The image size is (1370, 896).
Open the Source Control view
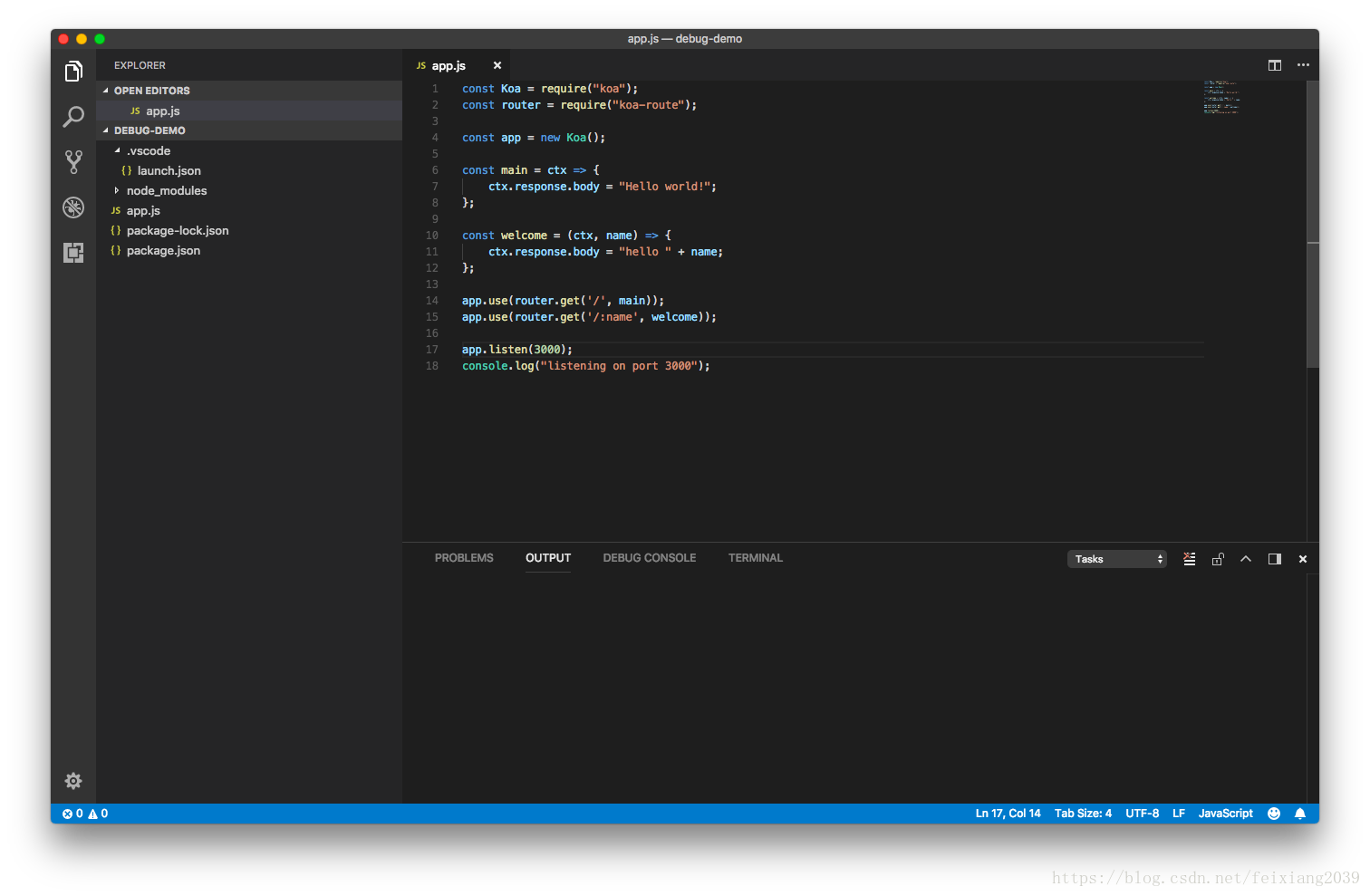tap(73, 162)
